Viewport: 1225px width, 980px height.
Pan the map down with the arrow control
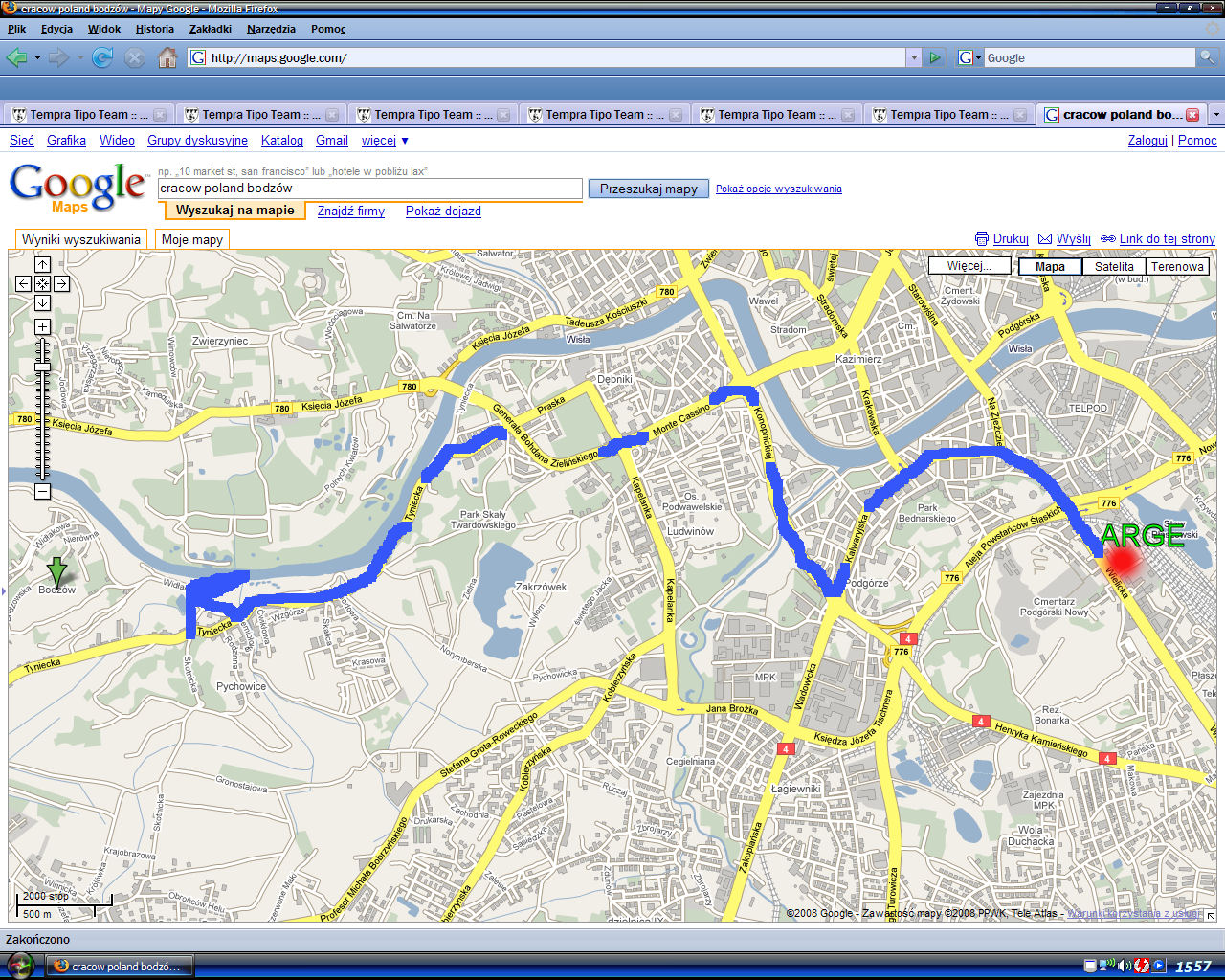42,302
